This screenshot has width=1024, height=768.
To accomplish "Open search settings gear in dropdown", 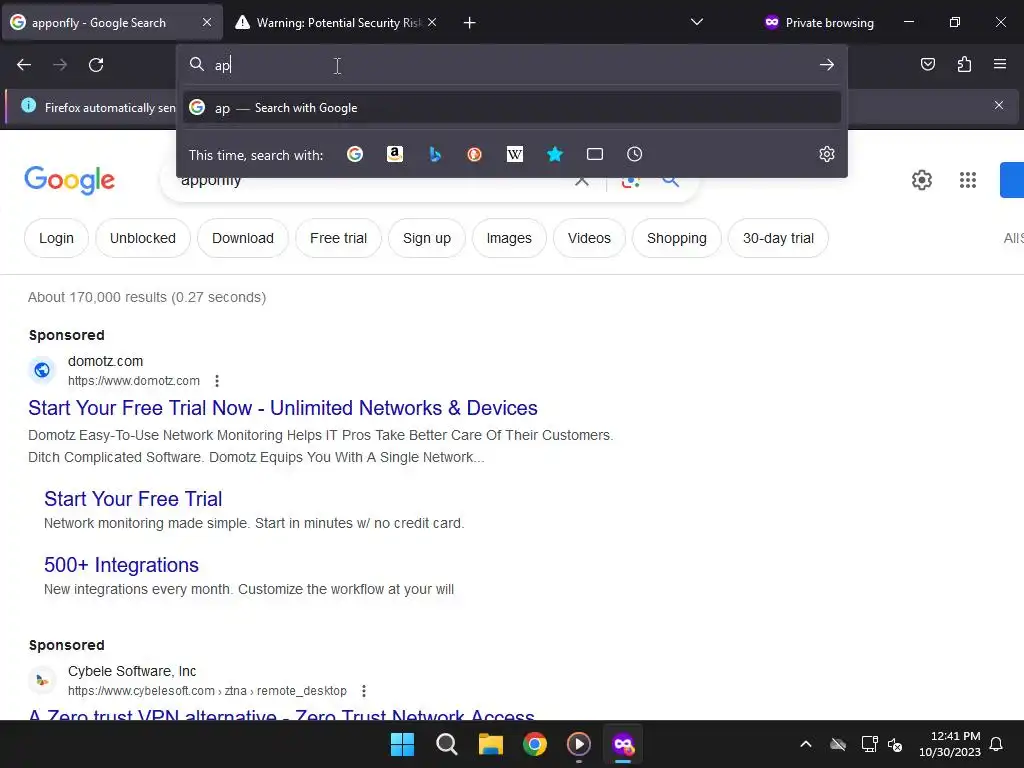I will [827, 154].
